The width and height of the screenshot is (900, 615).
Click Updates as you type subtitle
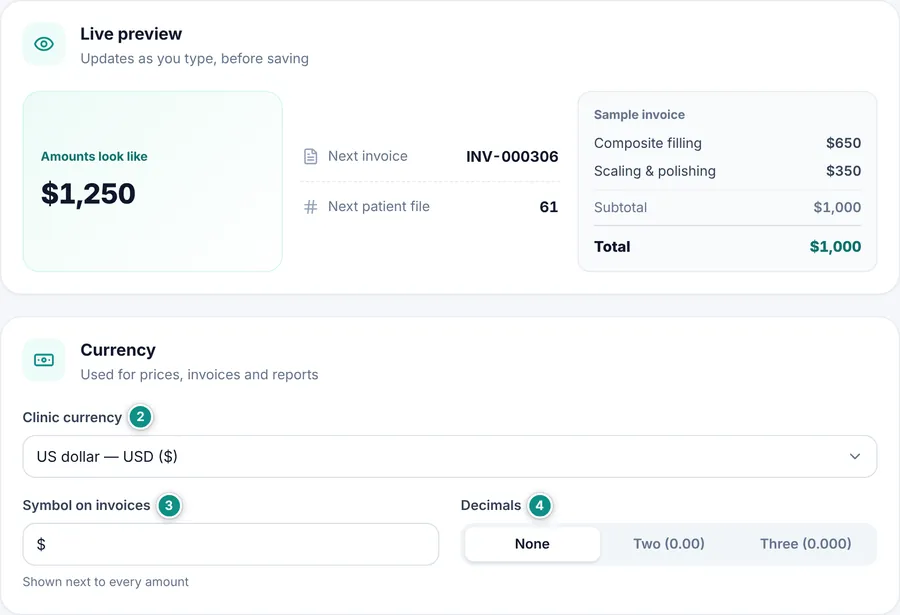[195, 59]
